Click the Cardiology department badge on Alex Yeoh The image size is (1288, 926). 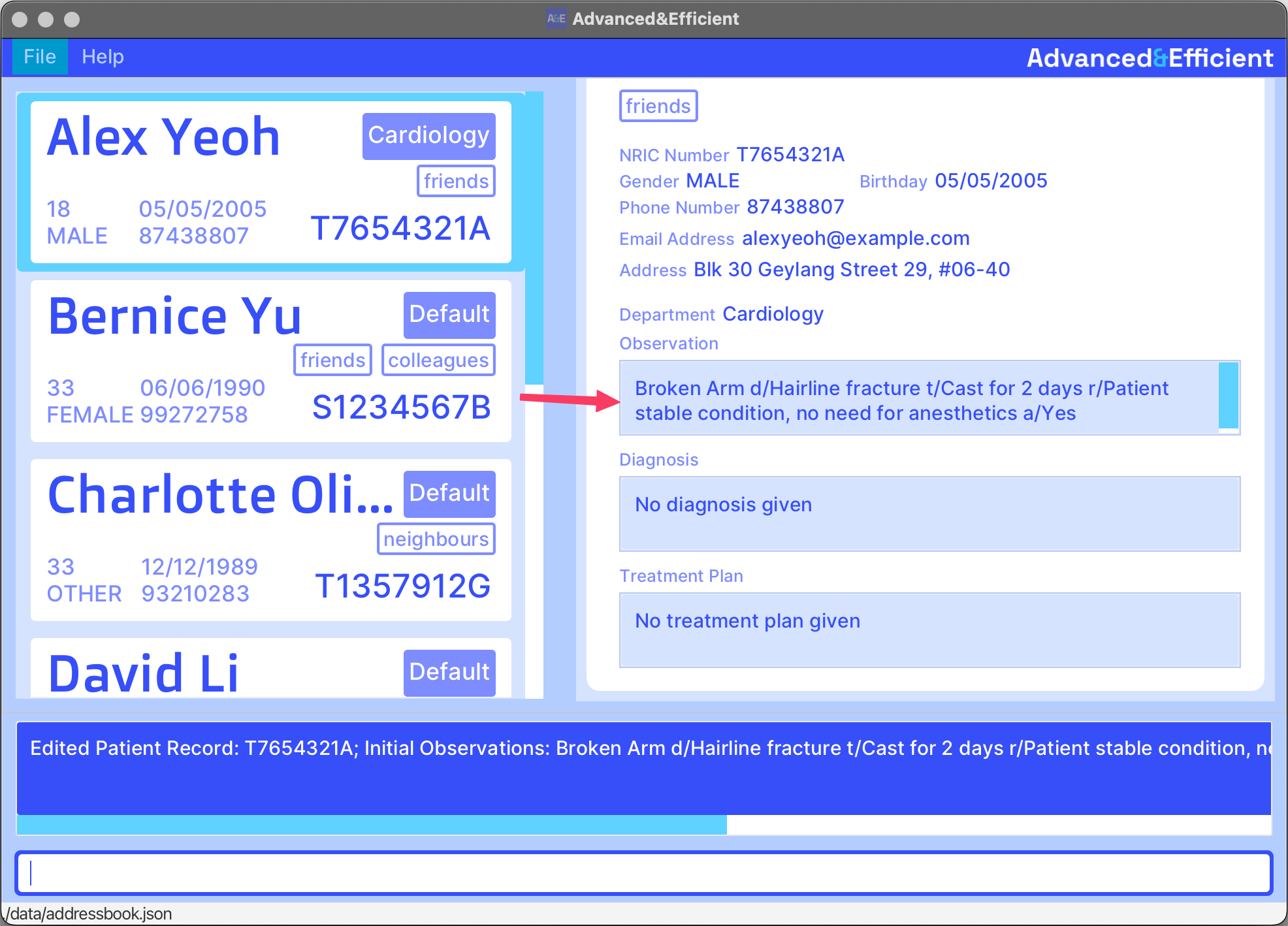(428, 136)
